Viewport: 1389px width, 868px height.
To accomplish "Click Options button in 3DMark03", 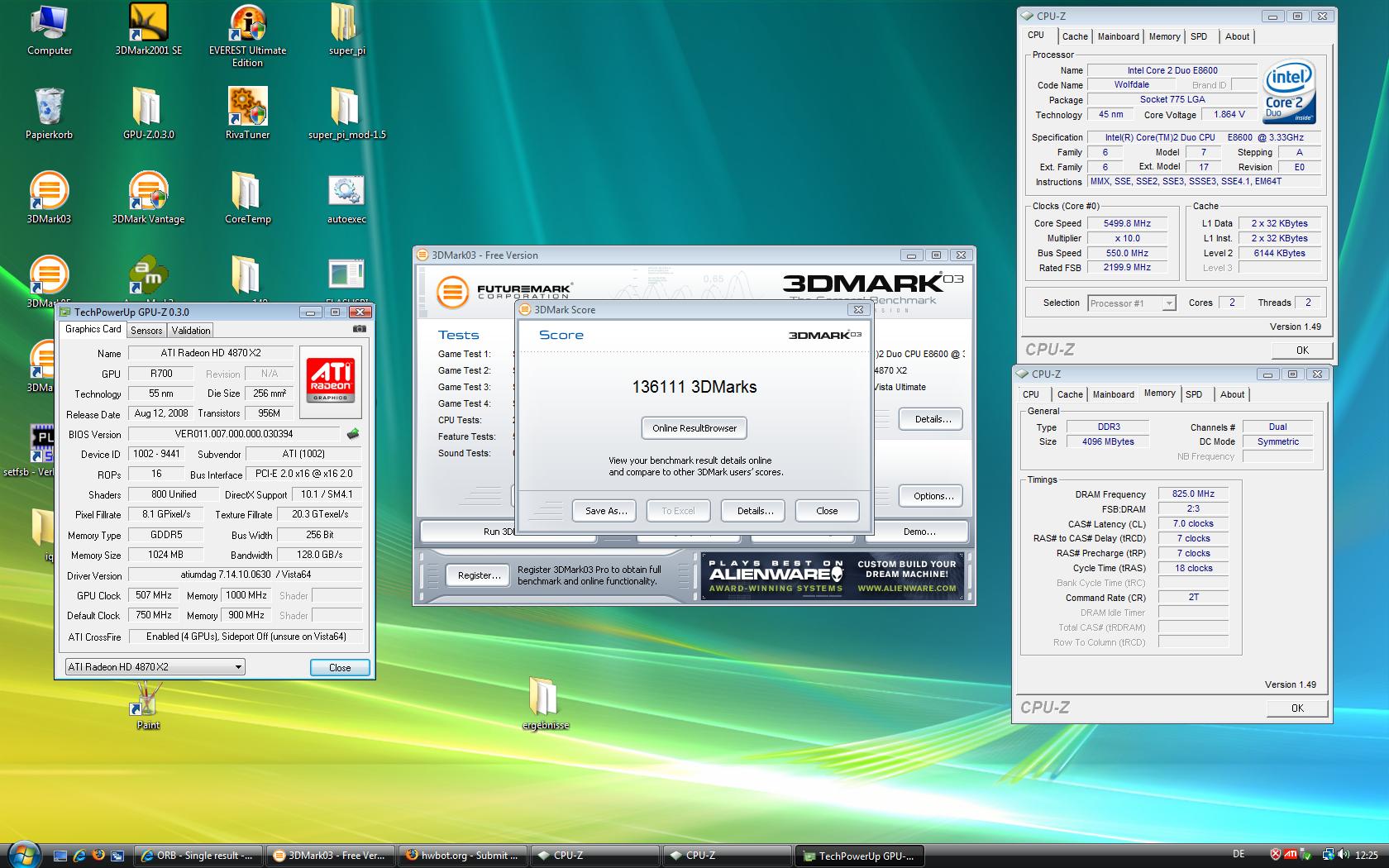I will pyautogui.click(x=933, y=496).
